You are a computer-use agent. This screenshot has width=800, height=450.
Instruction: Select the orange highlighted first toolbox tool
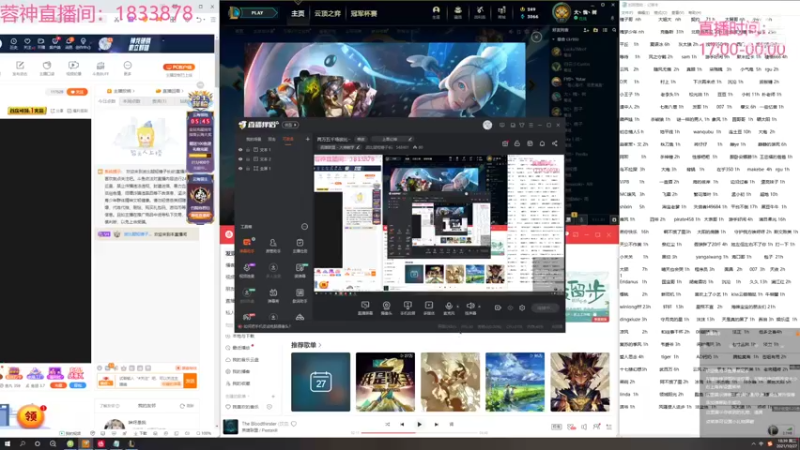click(247, 245)
